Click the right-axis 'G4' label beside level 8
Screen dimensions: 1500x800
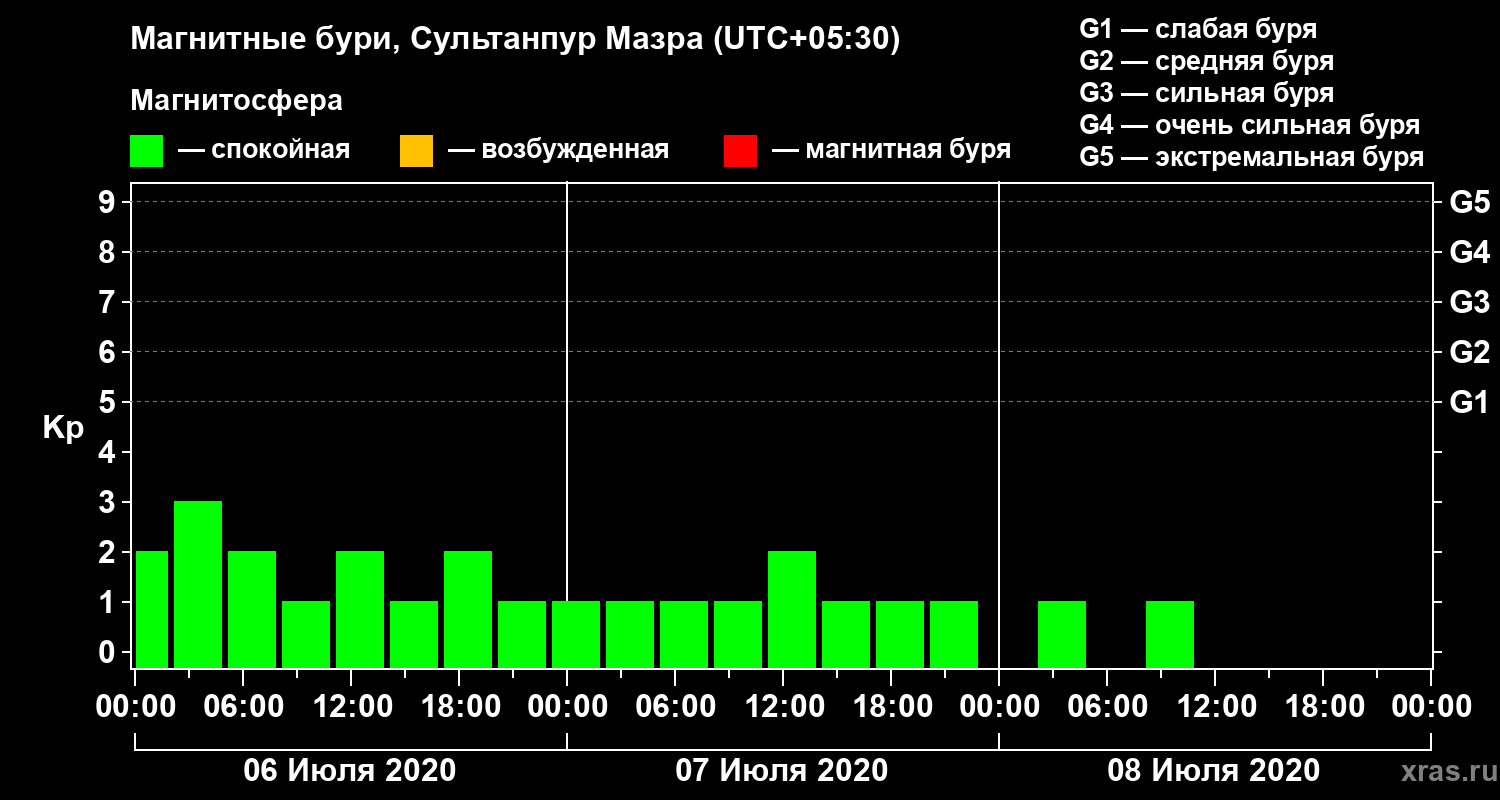(x=1469, y=252)
